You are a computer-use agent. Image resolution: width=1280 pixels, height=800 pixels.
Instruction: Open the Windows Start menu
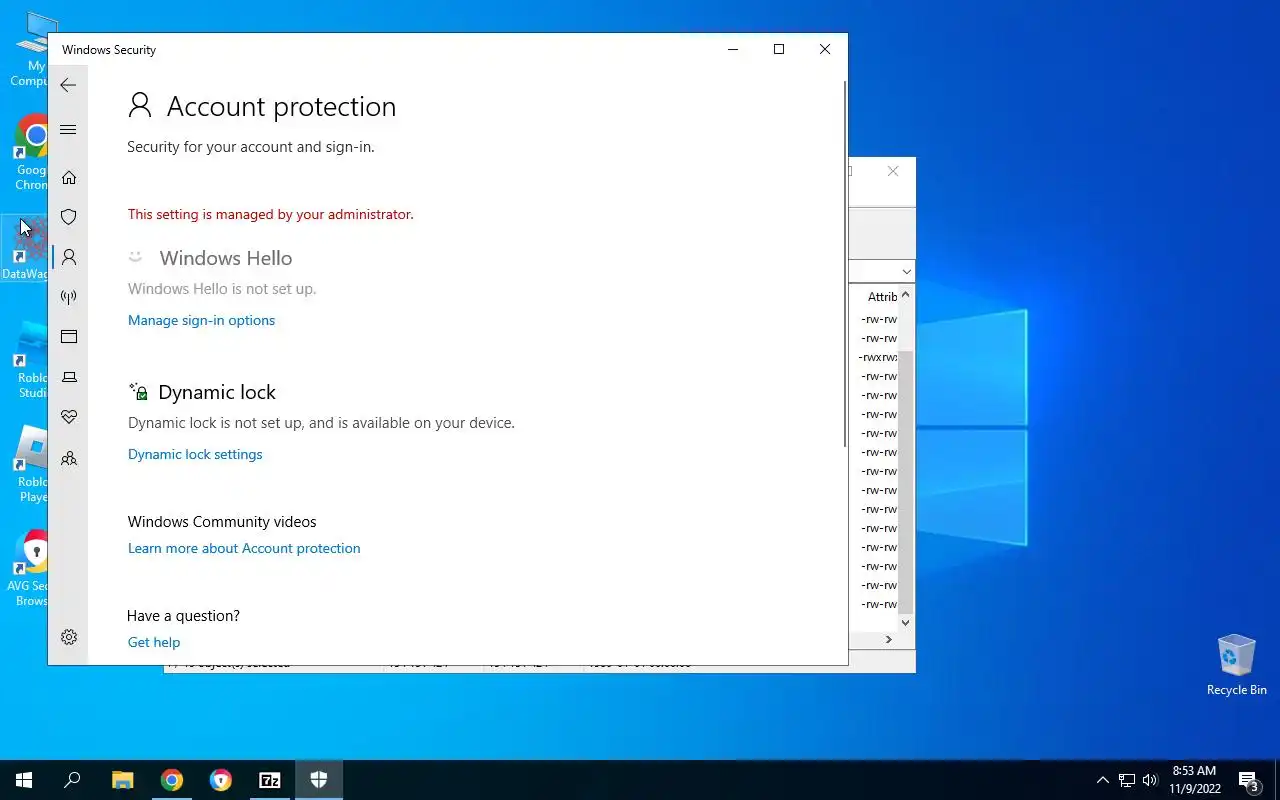24,780
